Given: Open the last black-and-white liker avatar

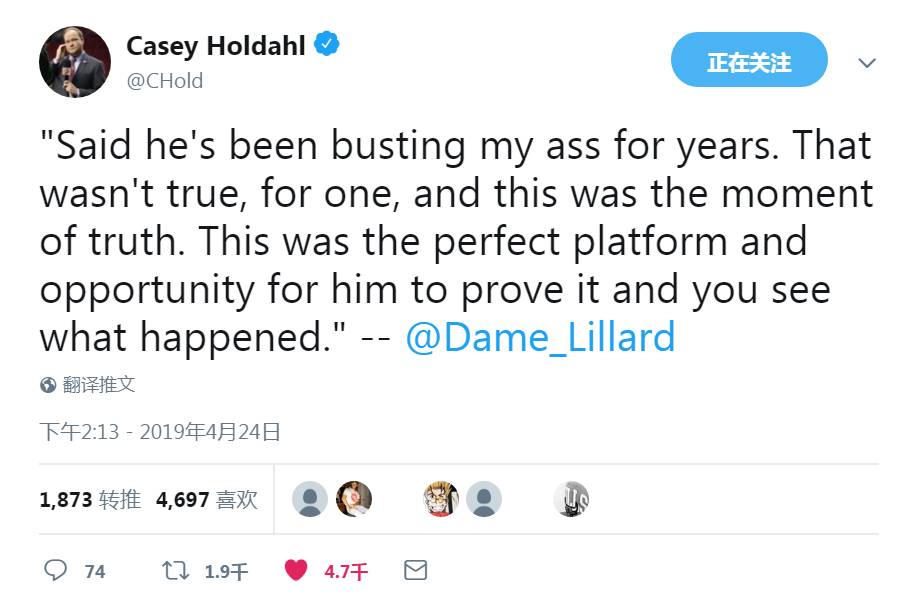Looking at the screenshot, I should point(571,499).
